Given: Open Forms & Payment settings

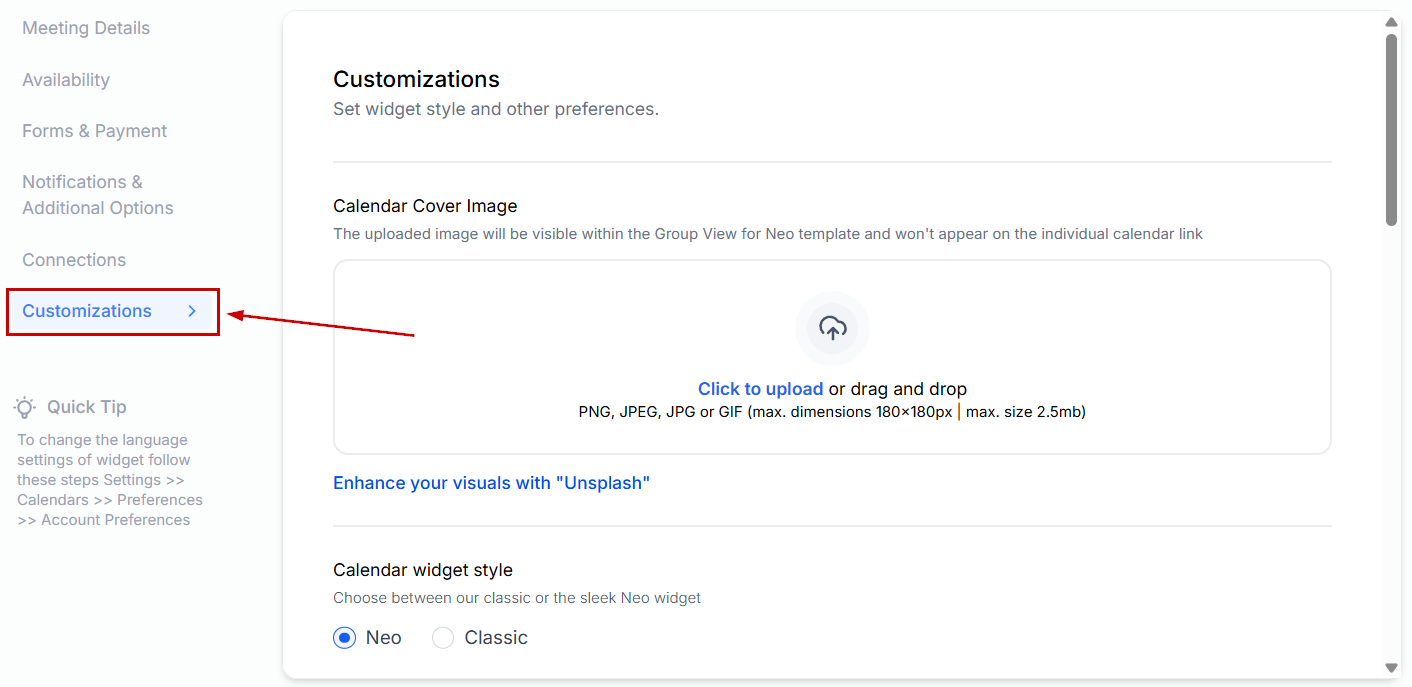Looking at the screenshot, I should point(95,131).
